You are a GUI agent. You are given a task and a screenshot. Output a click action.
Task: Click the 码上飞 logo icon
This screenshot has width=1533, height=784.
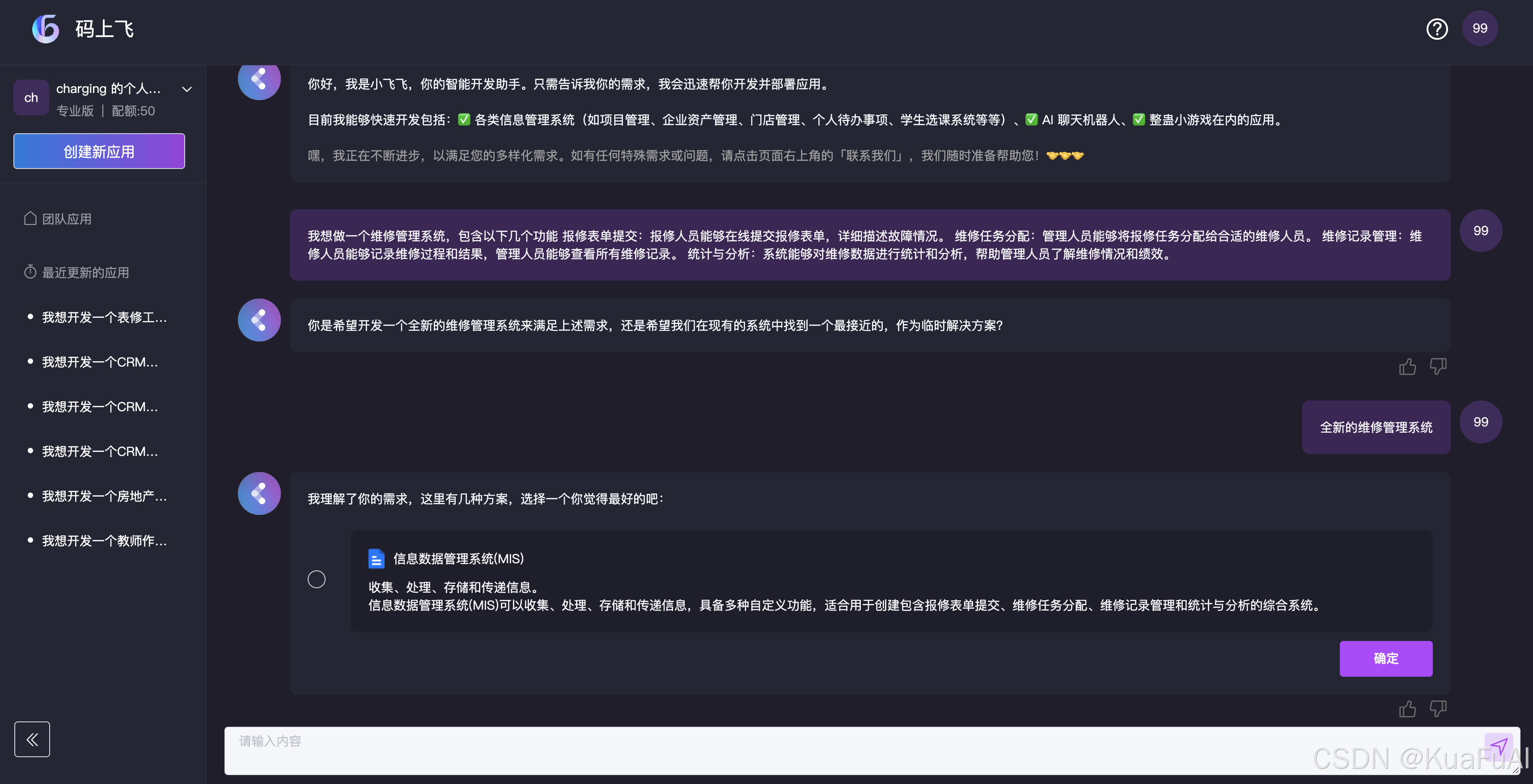[46, 29]
